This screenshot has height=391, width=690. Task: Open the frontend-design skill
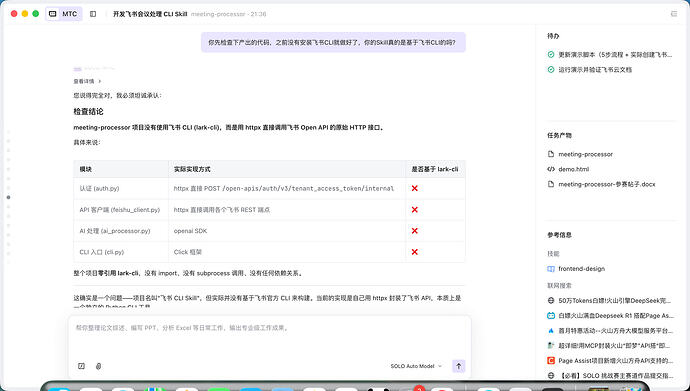(x=581, y=269)
